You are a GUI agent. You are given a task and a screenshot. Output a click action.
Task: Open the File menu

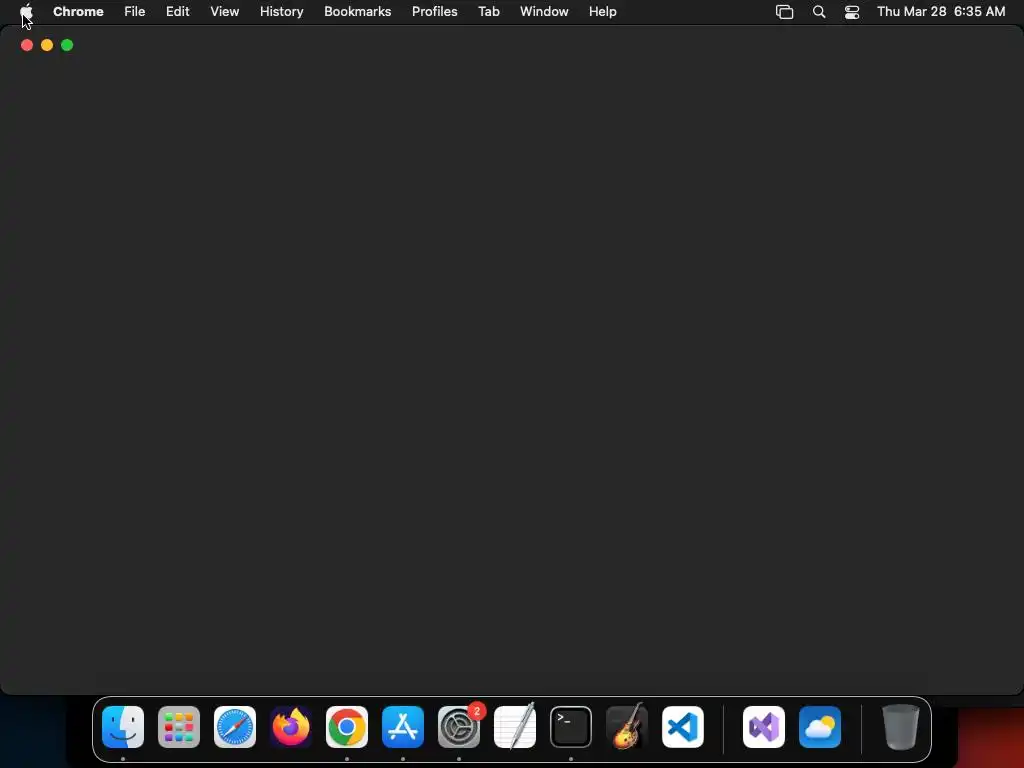(135, 11)
